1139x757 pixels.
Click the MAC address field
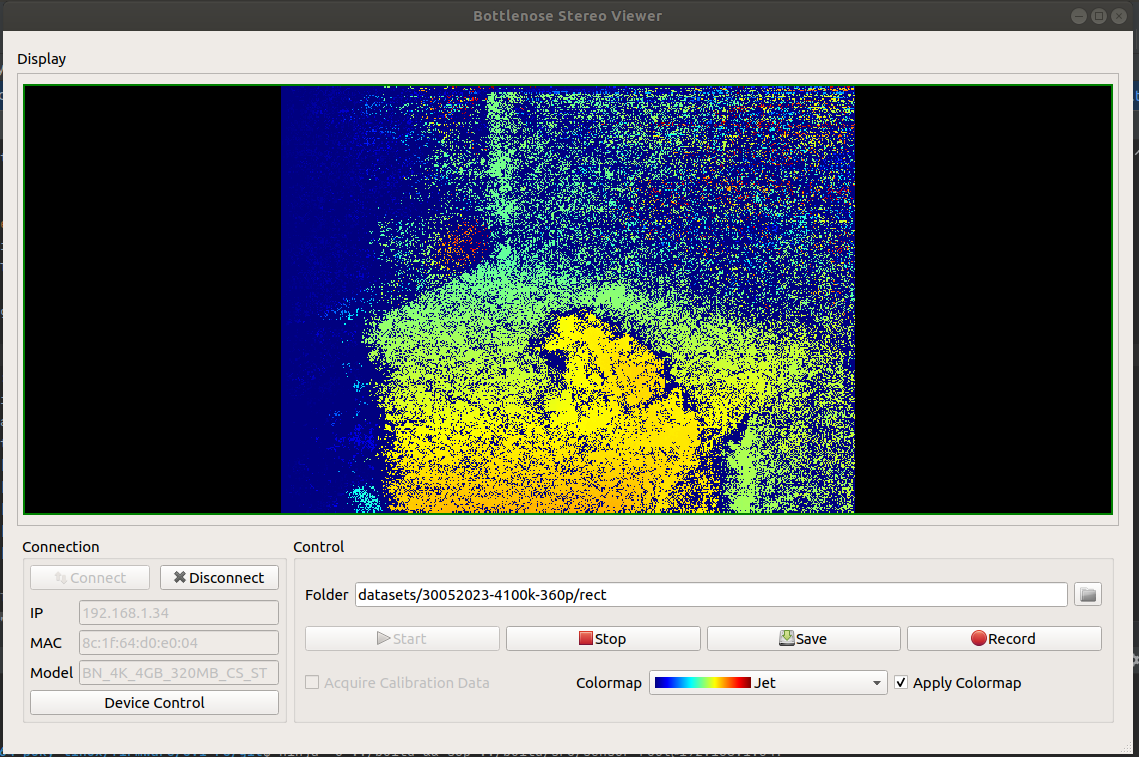pos(178,643)
